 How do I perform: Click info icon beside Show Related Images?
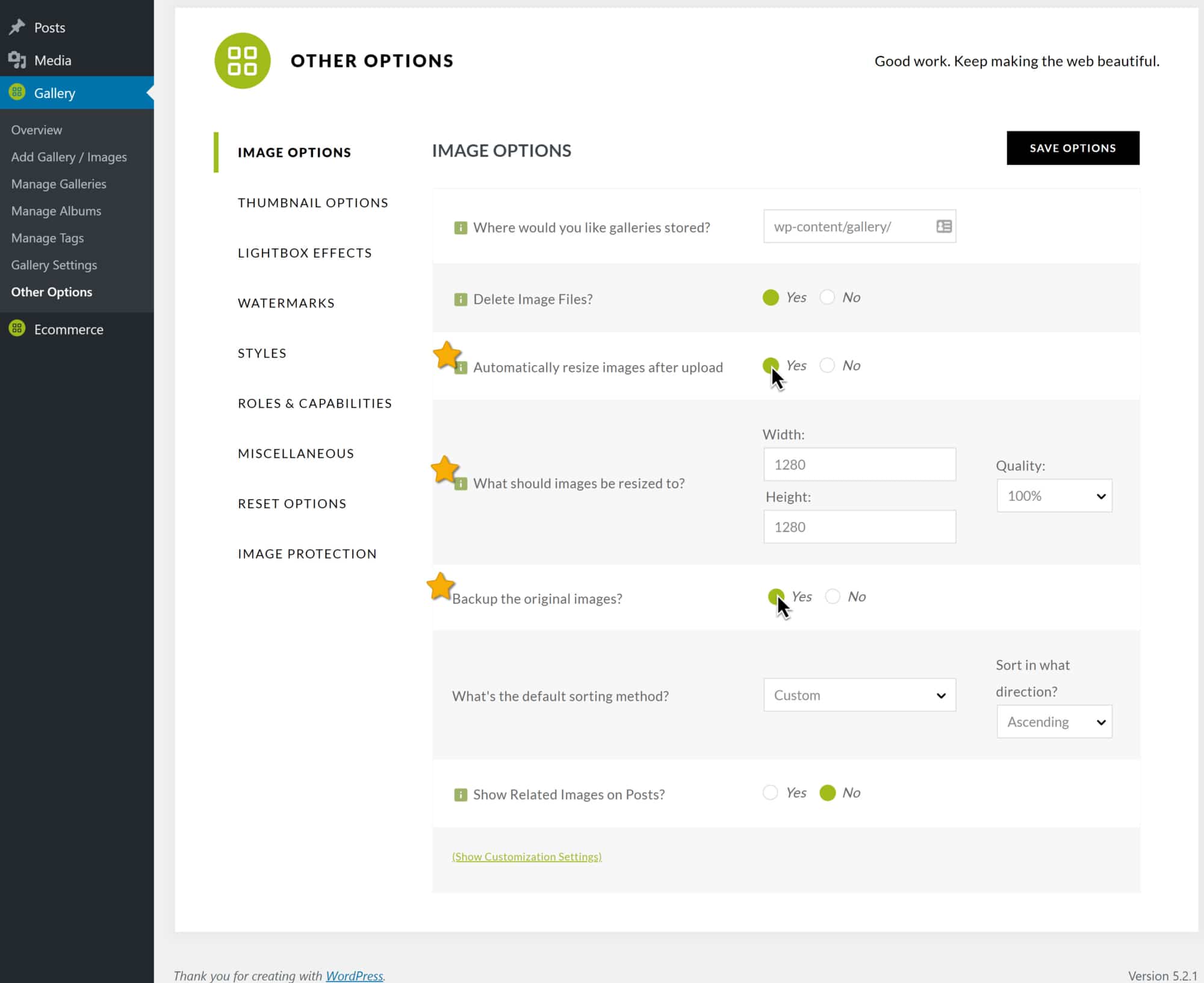click(x=461, y=795)
